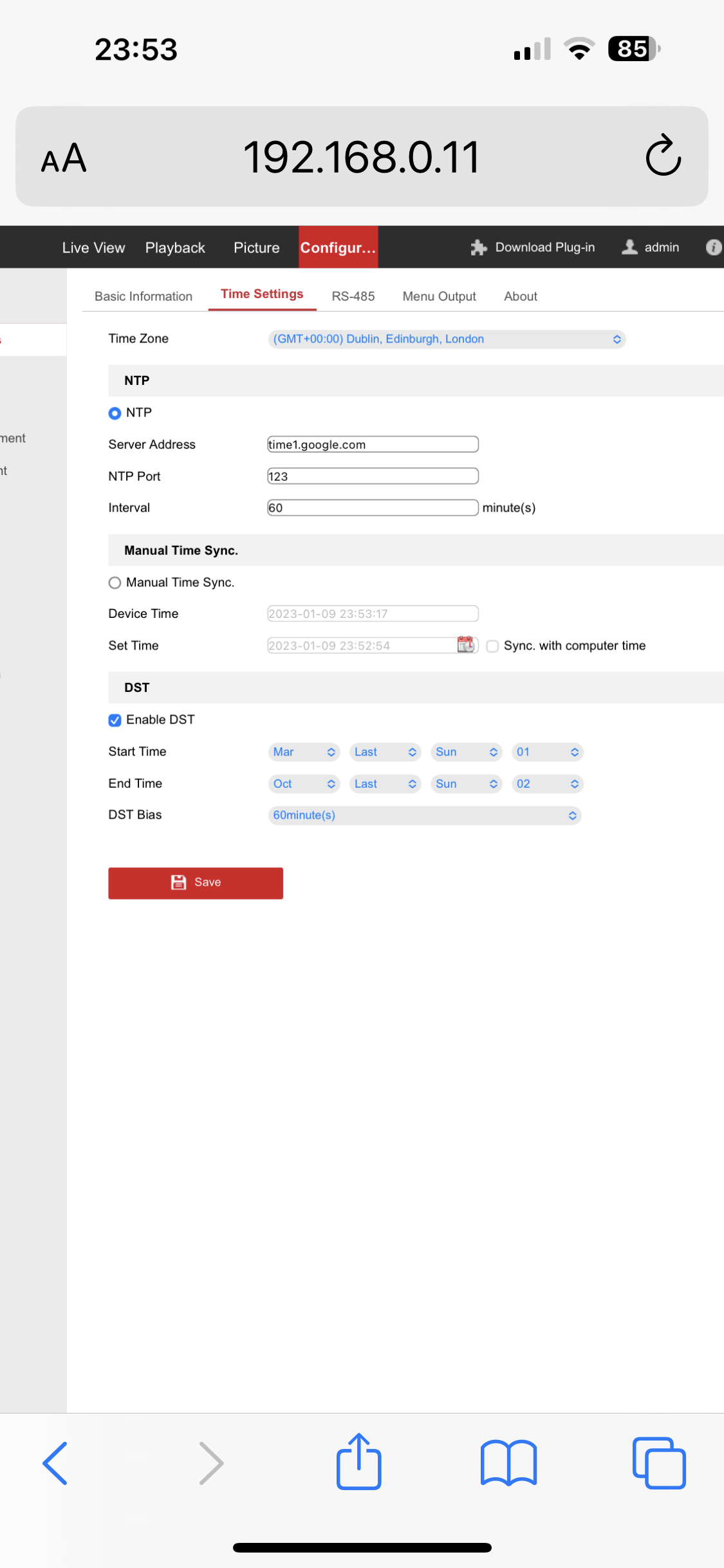This screenshot has width=724, height=1568.
Task: Uncheck the Enable DST checkbox
Action: (115, 720)
